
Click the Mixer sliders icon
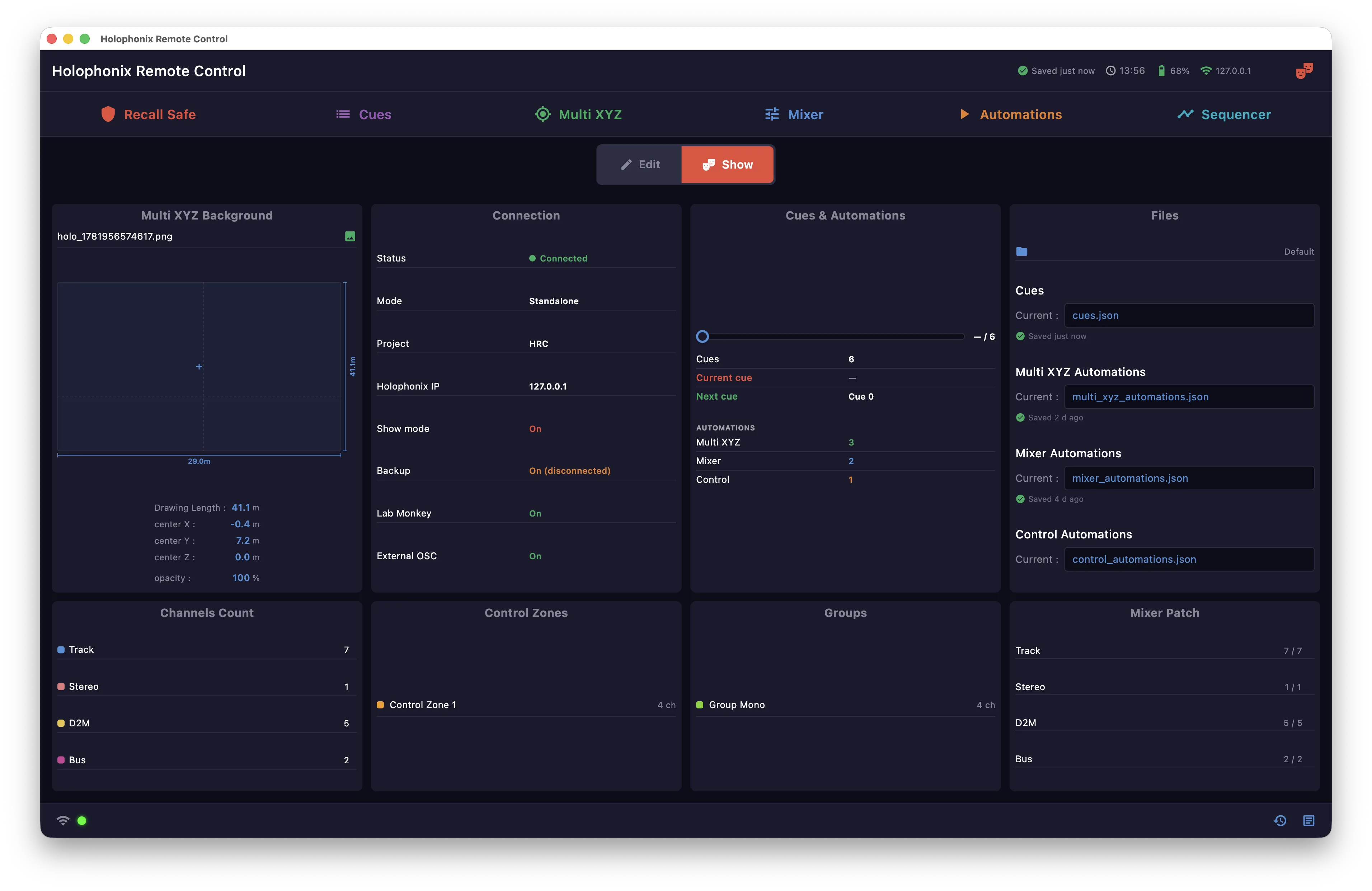click(772, 114)
